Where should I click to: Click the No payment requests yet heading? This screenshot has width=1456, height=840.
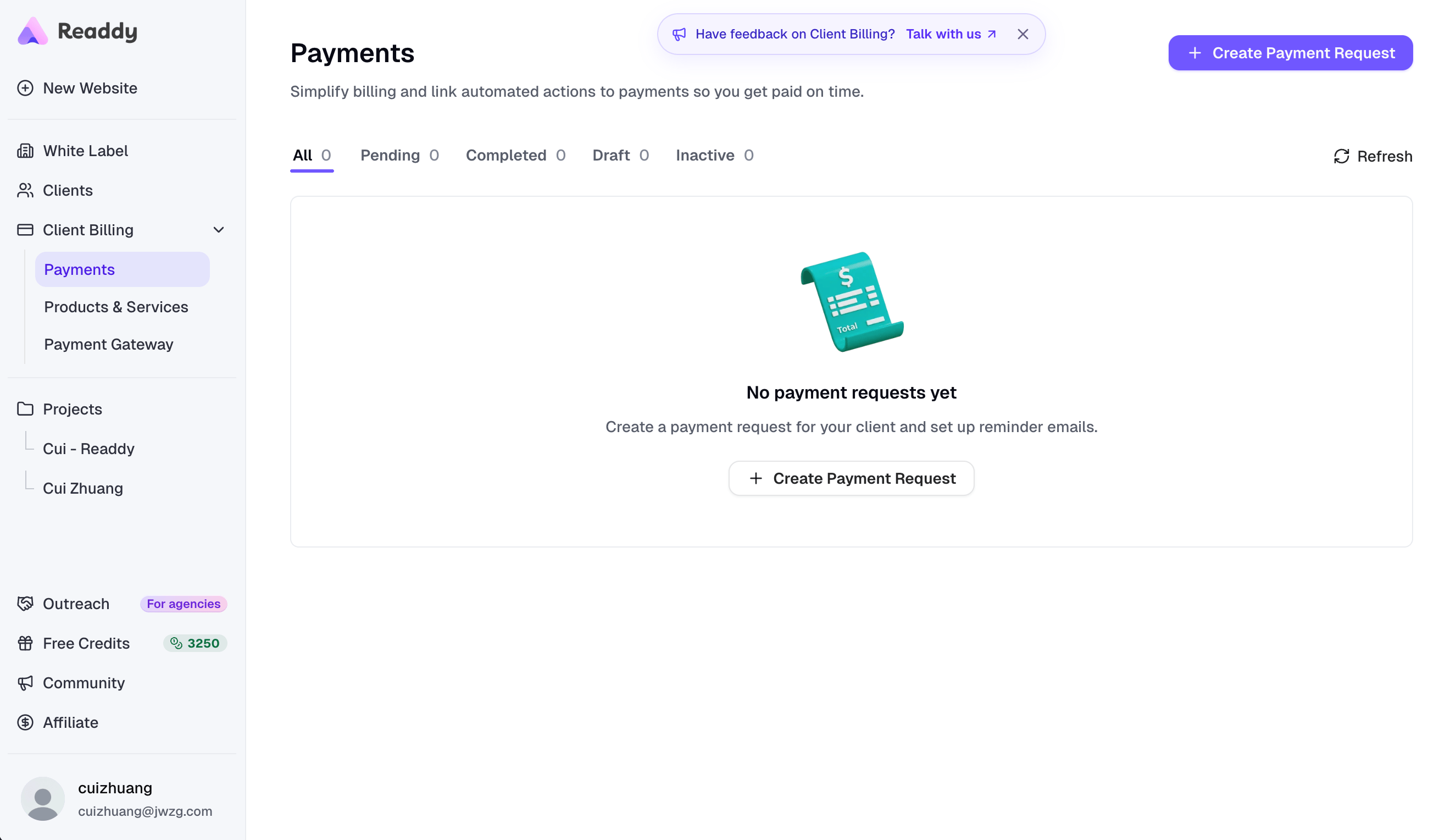[x=851, y=393]
